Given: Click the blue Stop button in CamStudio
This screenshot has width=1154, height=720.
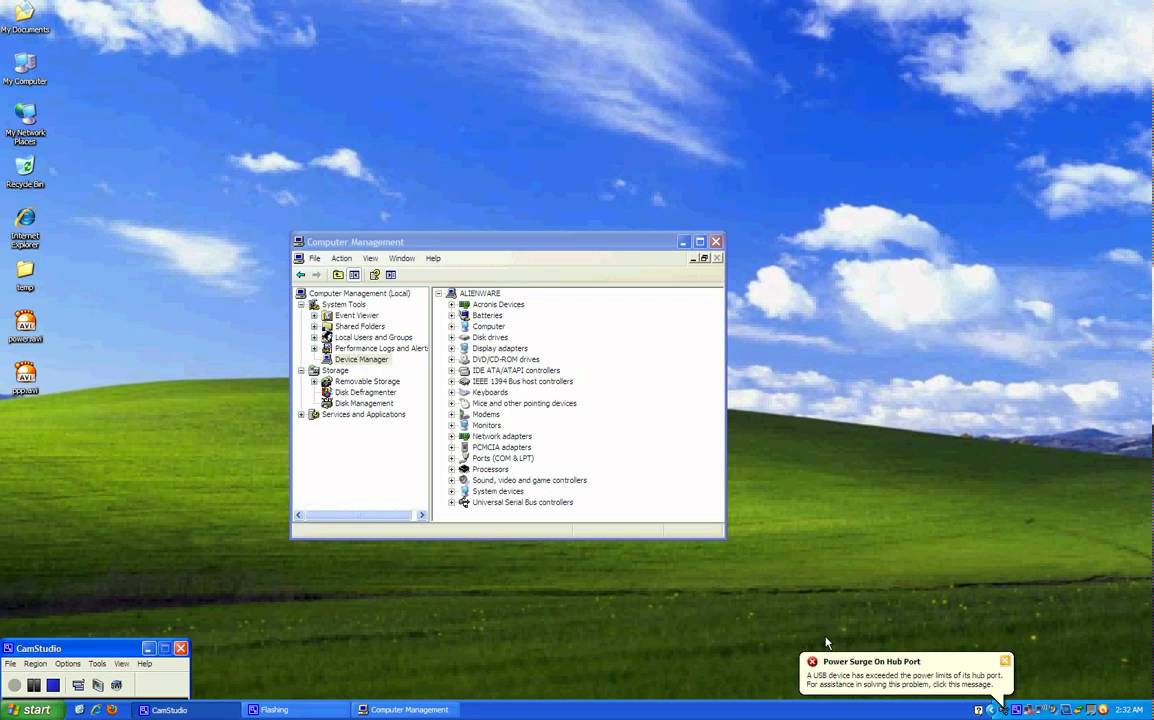Looking at the screenshot, I should point(53,685).
